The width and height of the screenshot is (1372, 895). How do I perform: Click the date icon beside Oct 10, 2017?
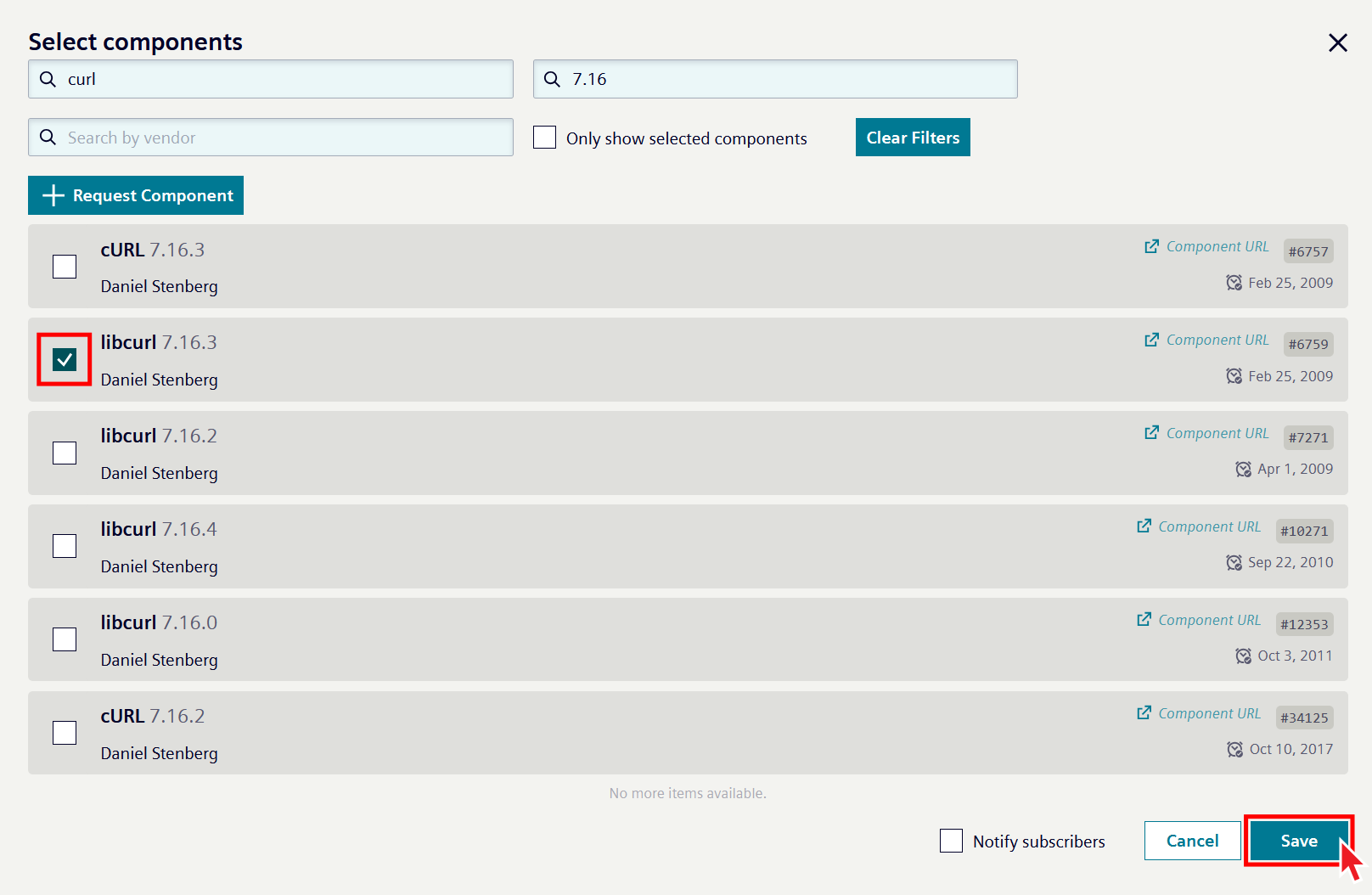[1234, 749]
